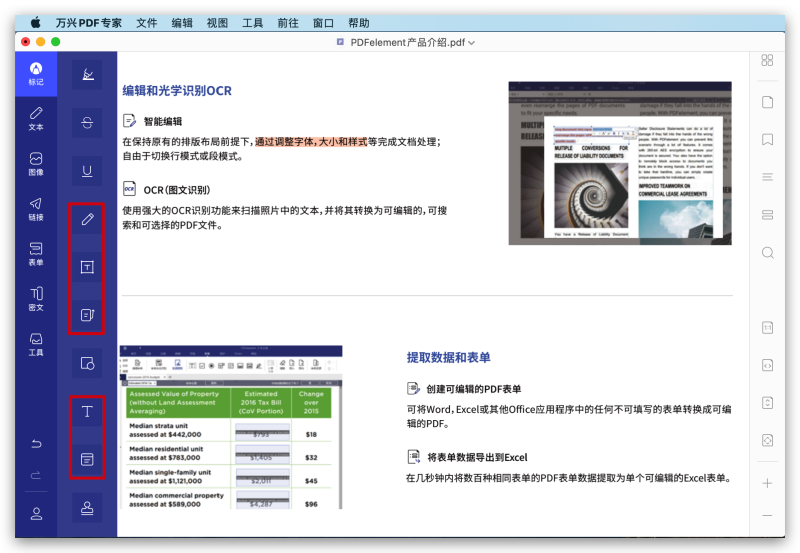Zoom out with the minus button
800x553 pixels.
[767, 516]
